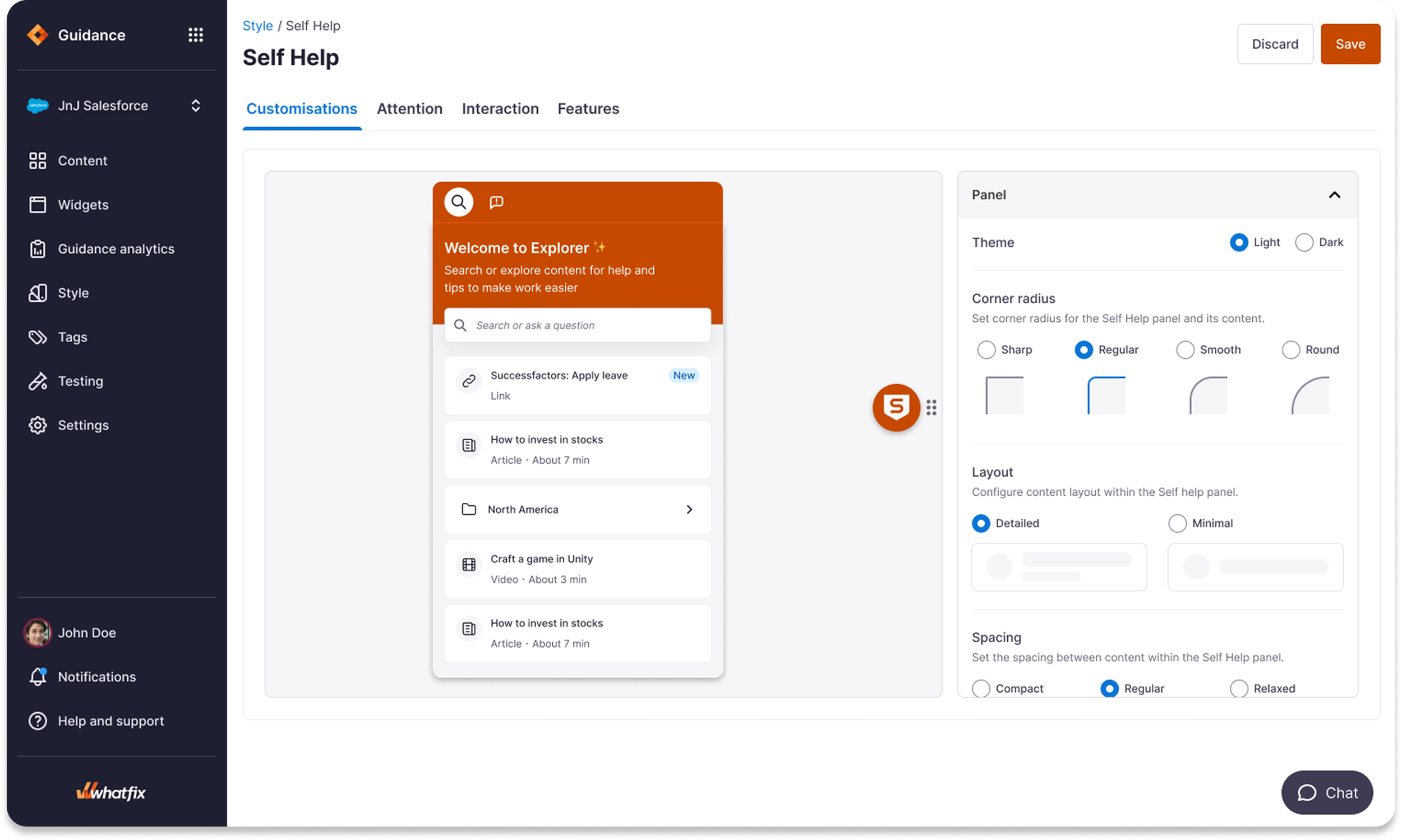Click the Tags icon in sidebar
This screenshot has height=840, width=1402.
click(38, 338)
